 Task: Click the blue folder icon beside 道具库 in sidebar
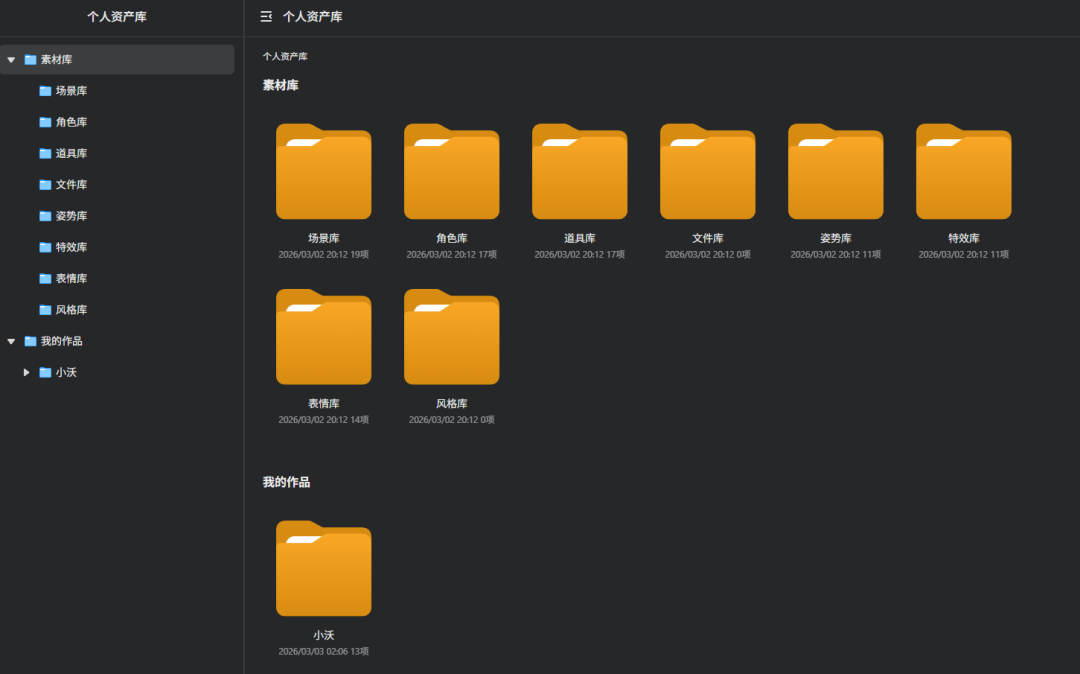(x=45, y=154)
